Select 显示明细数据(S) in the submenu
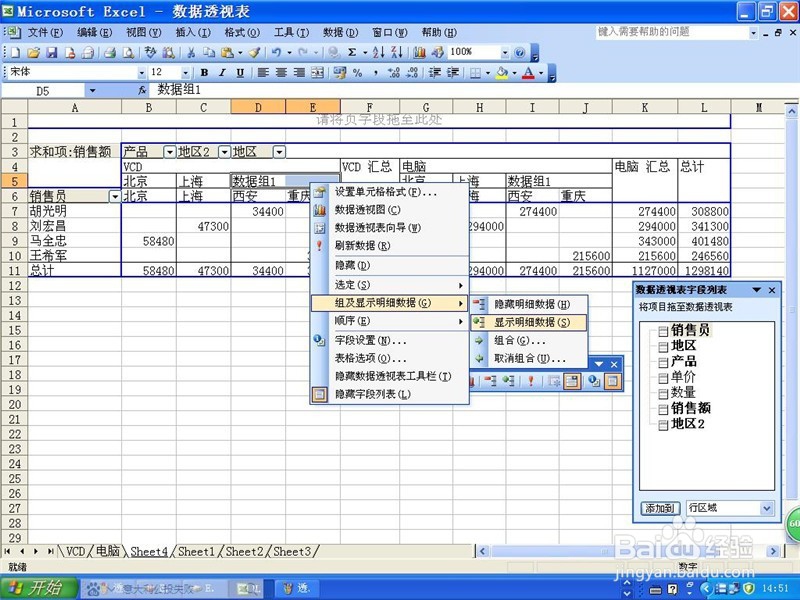 (x=529, y=322)
